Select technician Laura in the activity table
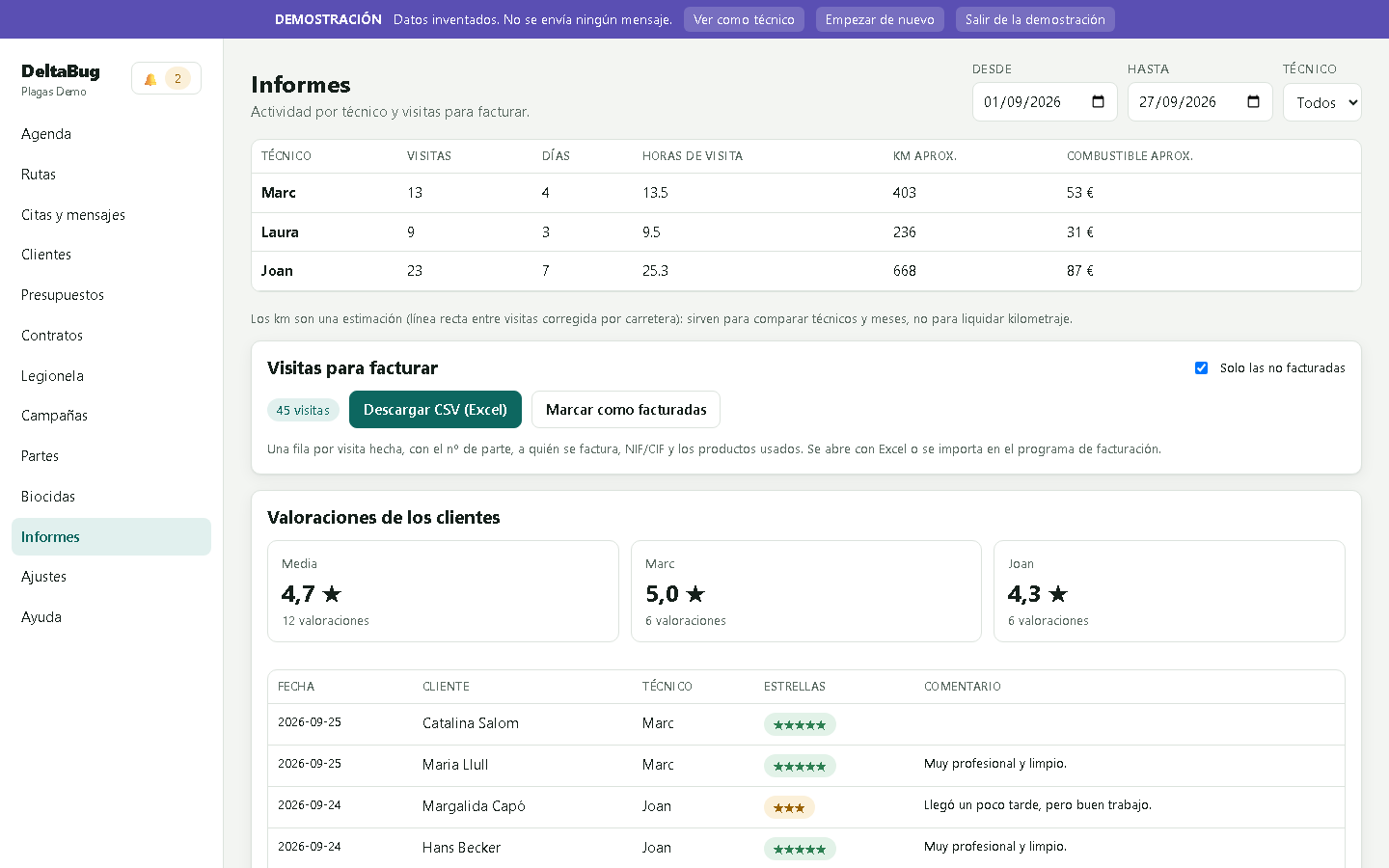Viewport: 1389px width, 868px height. point(280,232)
